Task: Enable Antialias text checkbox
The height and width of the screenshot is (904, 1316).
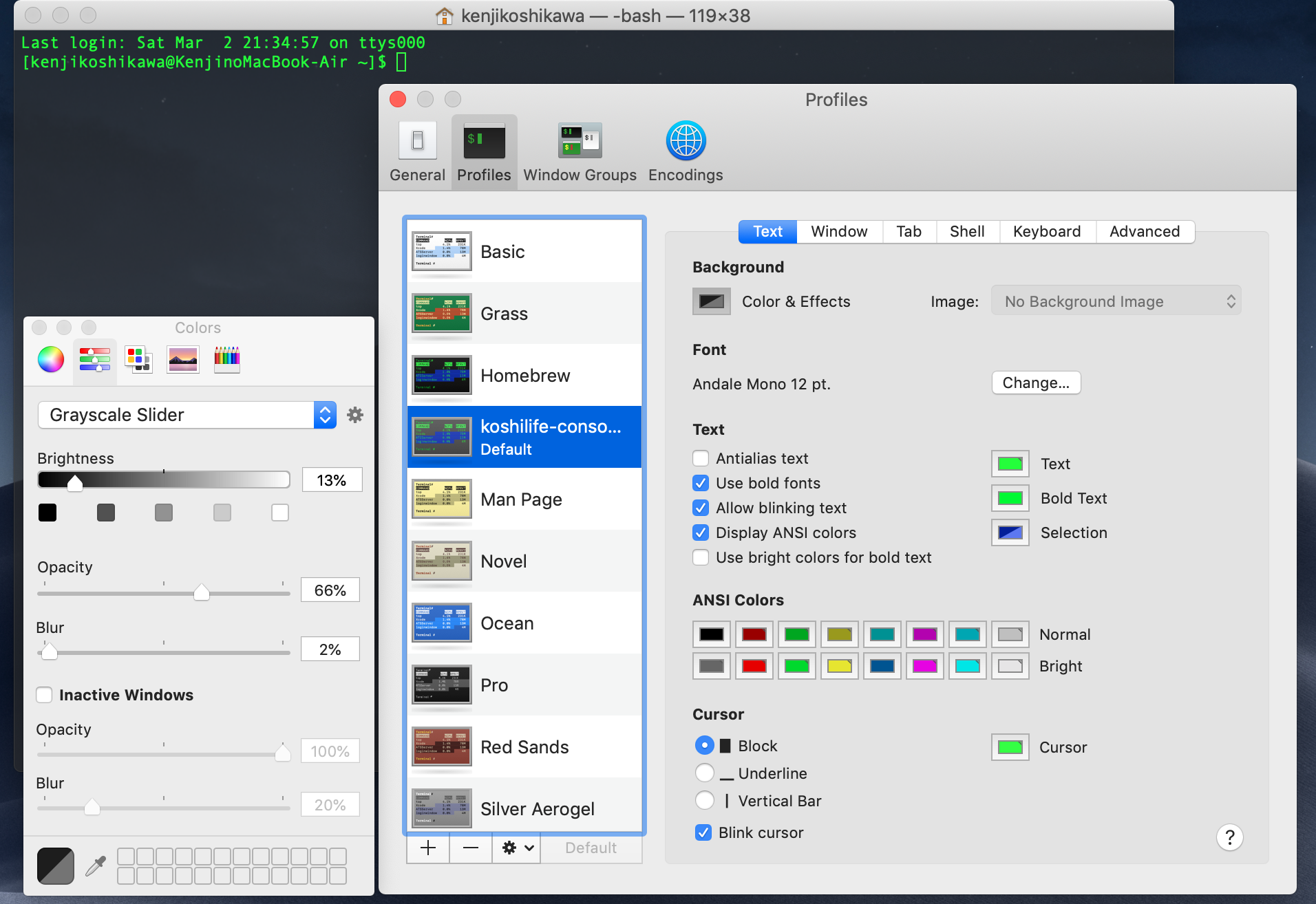Action: 701,458
